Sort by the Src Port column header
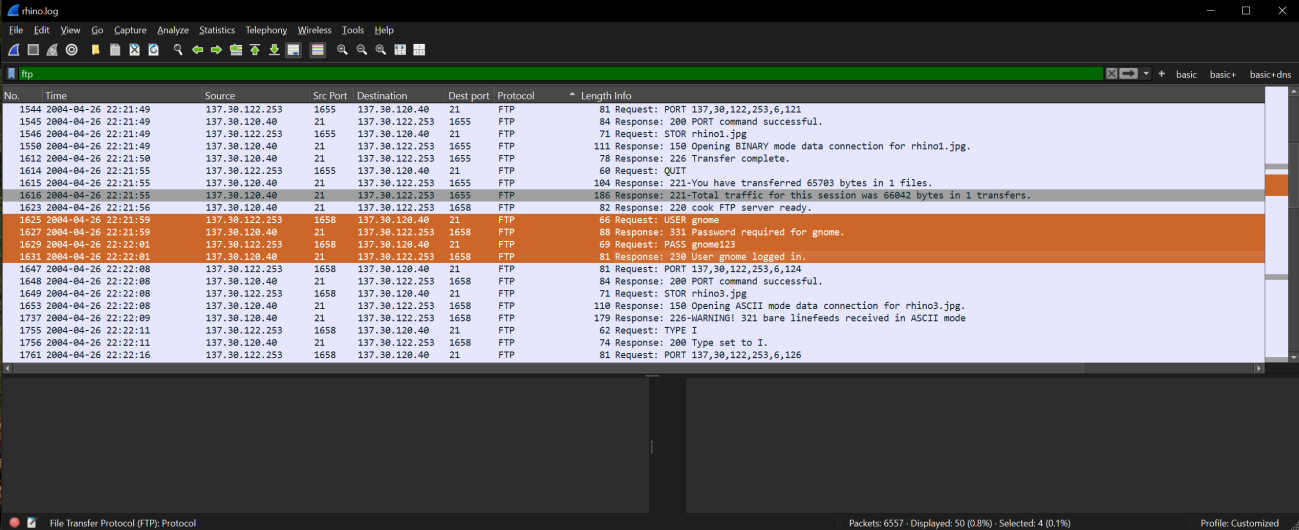Viewport: 1299px width, 530px height. click(x=332, y=96)
